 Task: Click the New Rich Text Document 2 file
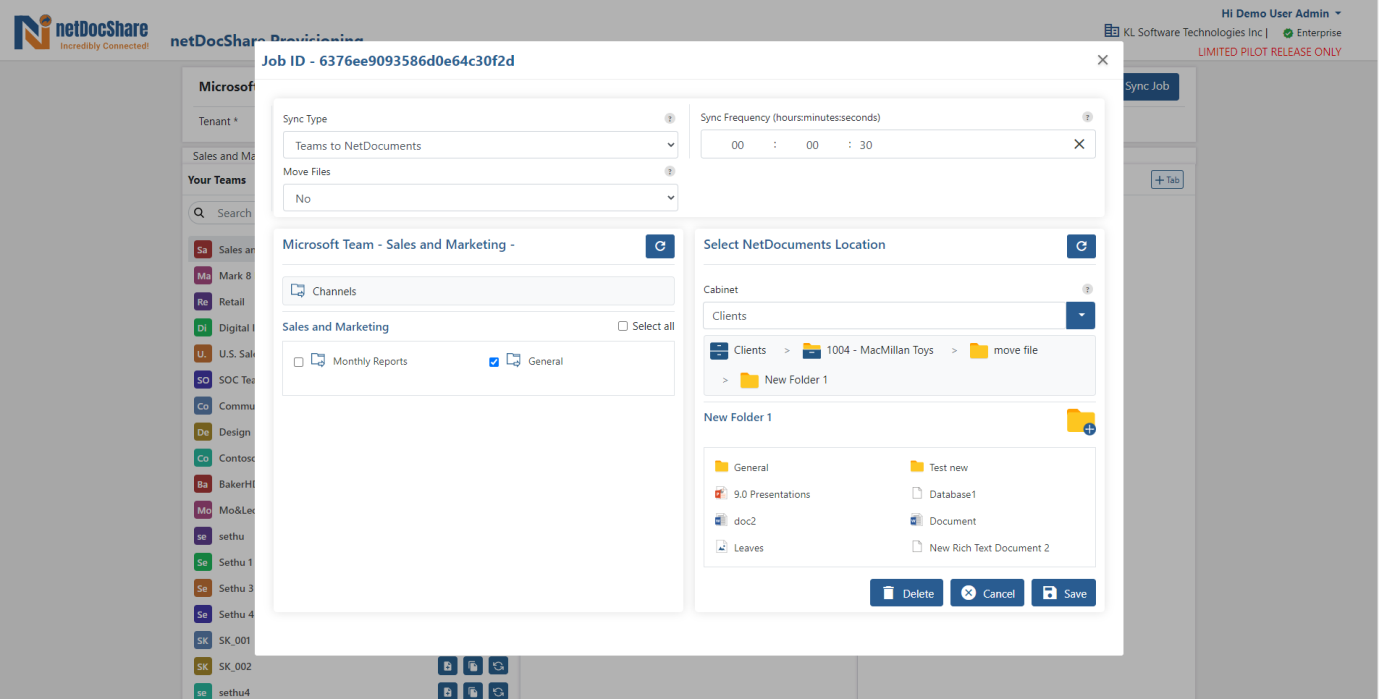(989, 548)
